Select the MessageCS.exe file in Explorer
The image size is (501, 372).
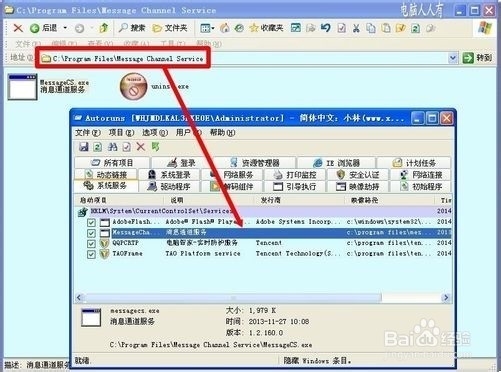pos(49,86)
